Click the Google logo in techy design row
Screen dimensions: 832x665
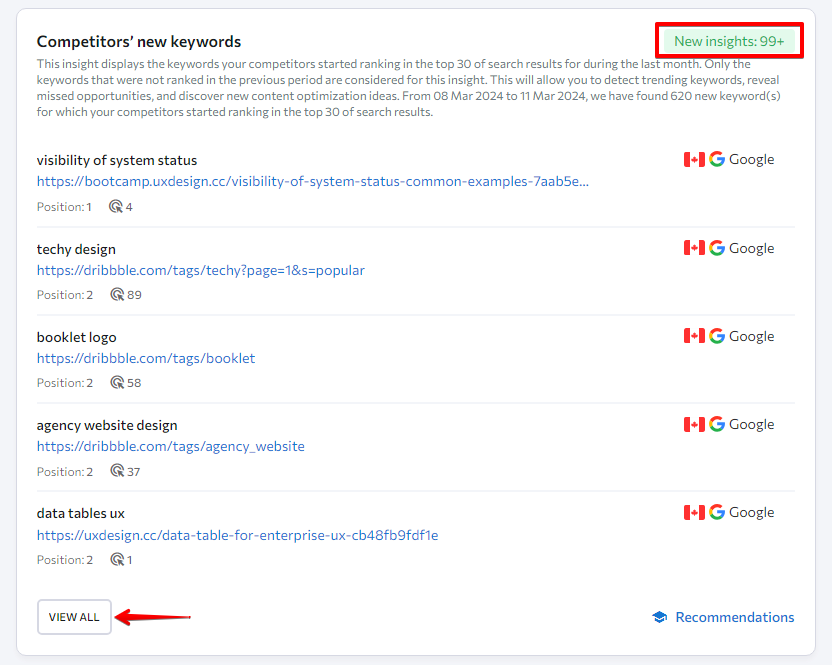(717, 248)
